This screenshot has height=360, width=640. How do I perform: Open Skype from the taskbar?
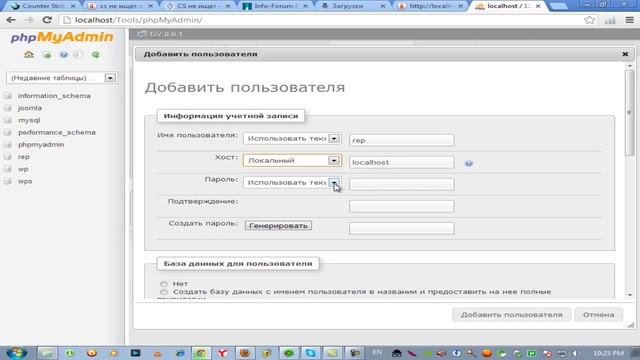point(310,353)
